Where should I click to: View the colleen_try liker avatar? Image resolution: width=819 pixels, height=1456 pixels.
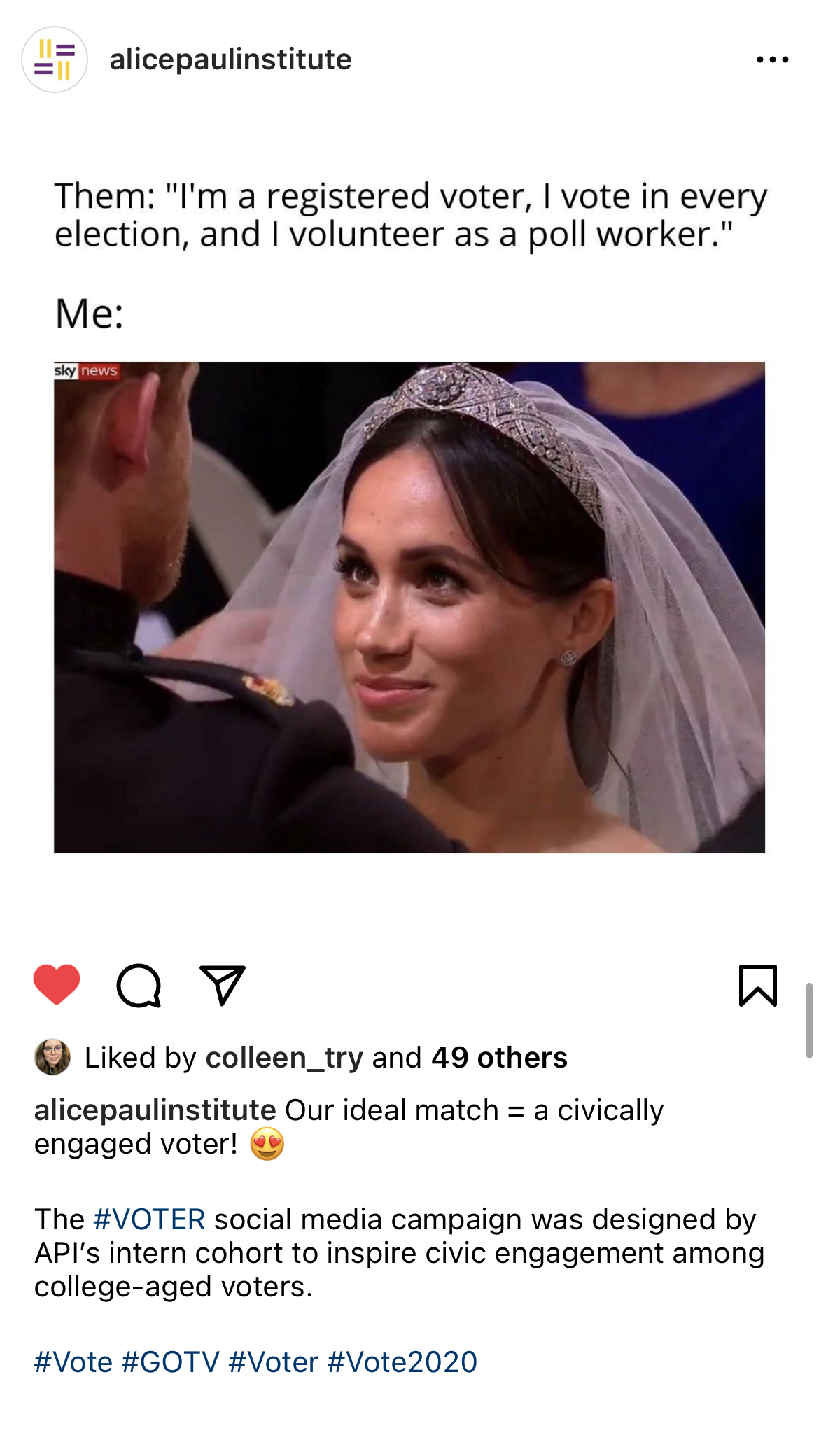52,1057
